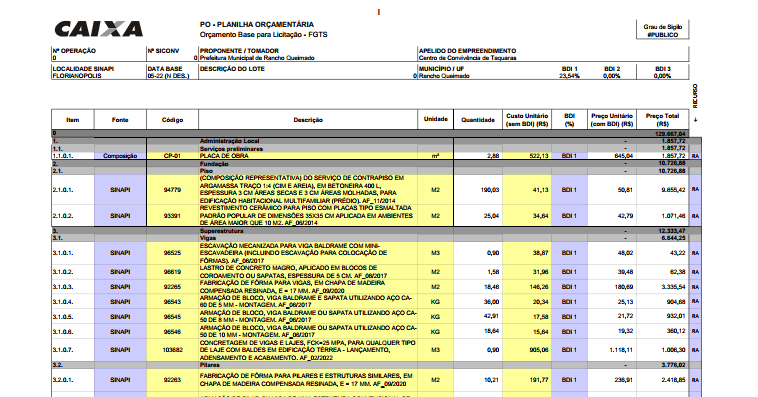Click the SINAPI cell in row 2.1.0.1
758x397 pixels.
click(120, 190)
